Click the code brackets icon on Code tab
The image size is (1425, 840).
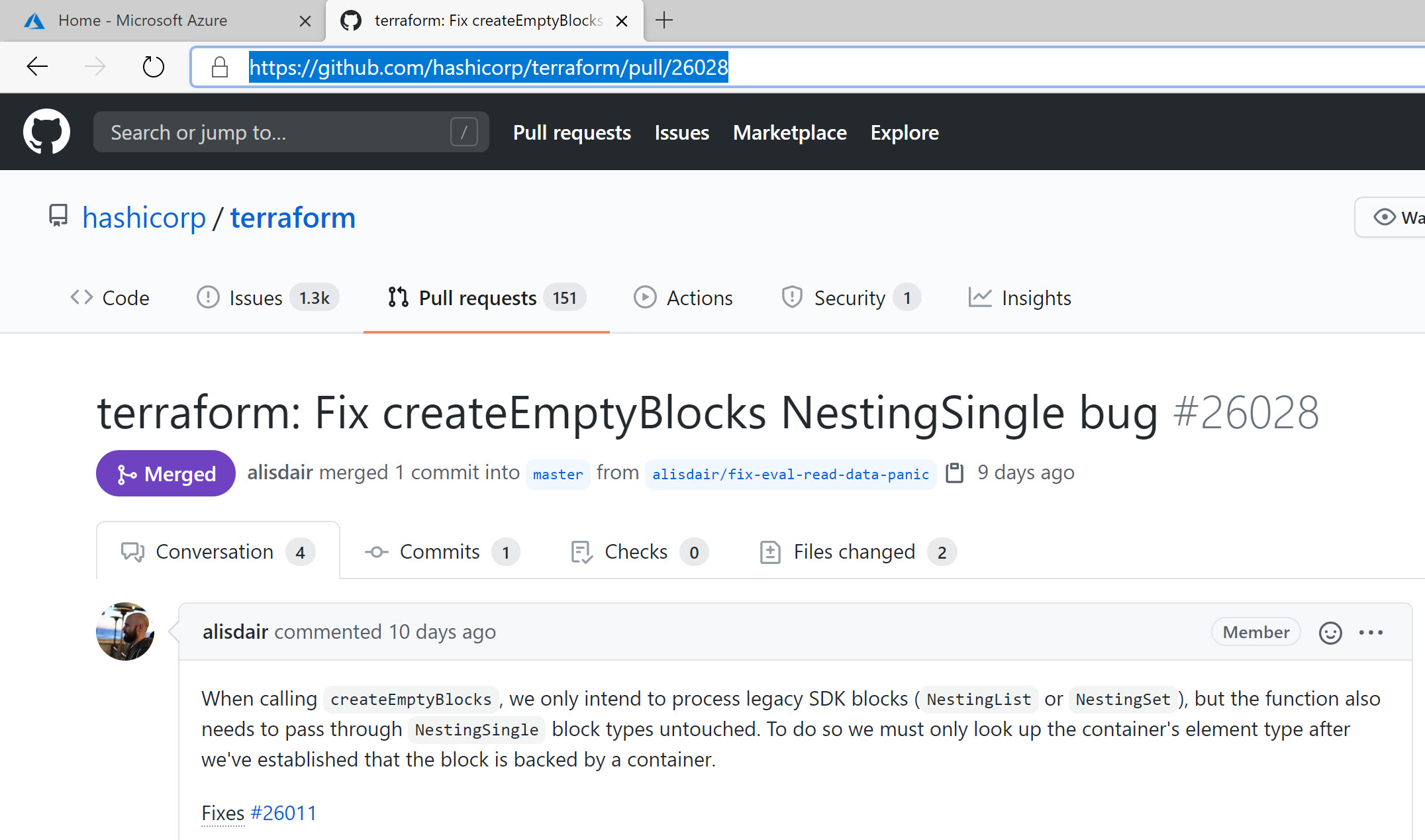[x=81, y=297]
